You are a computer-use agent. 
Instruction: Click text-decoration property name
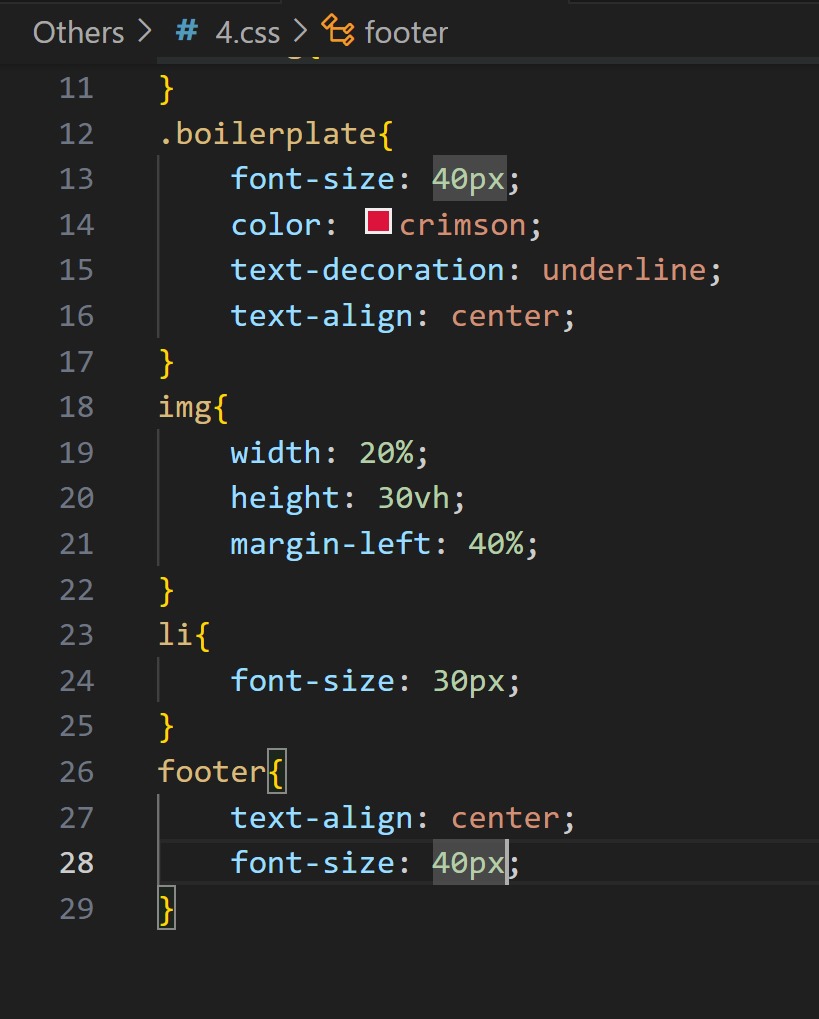tap(367, 270)
